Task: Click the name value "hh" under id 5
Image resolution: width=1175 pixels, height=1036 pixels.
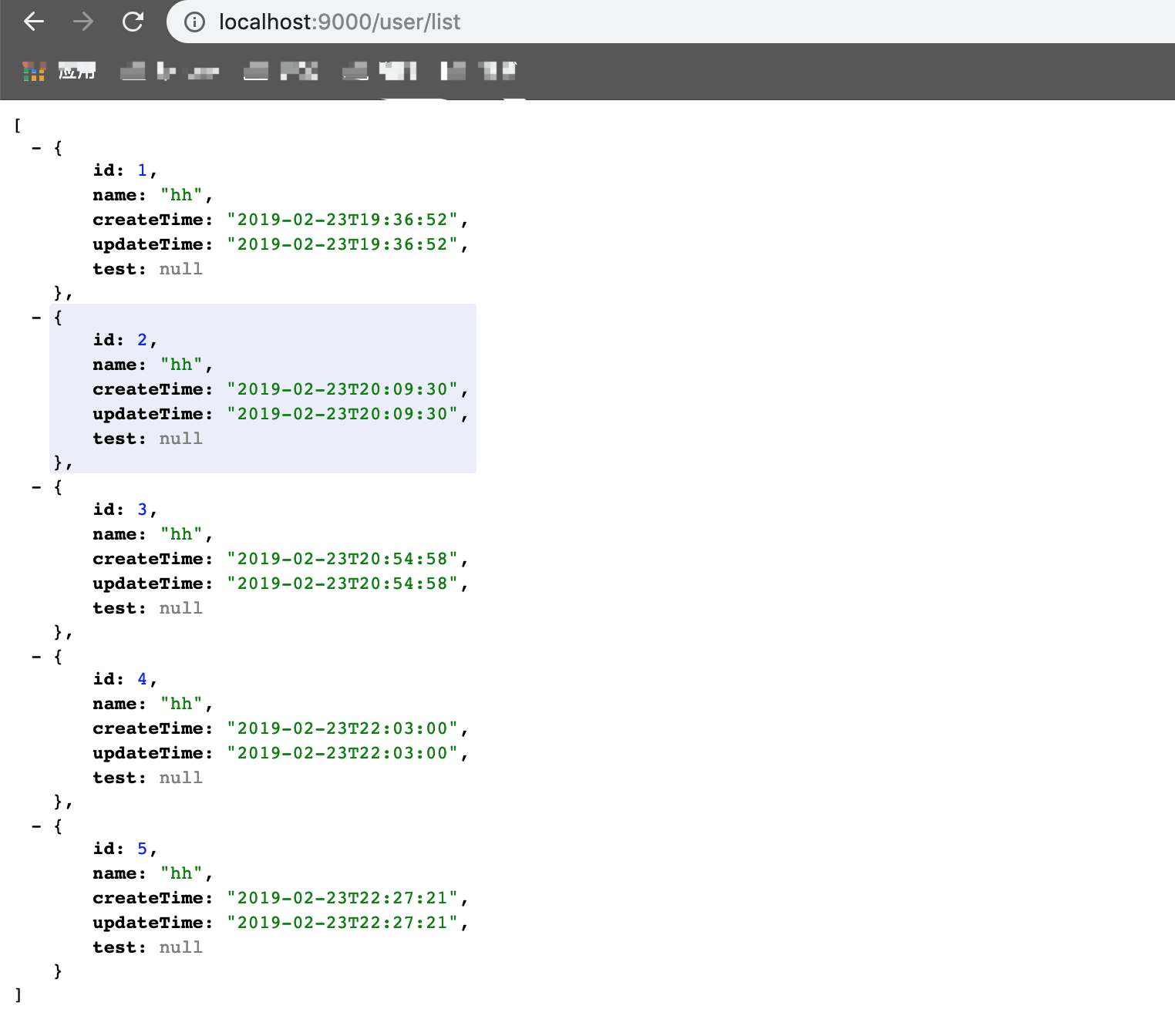Action: point(181,873)
